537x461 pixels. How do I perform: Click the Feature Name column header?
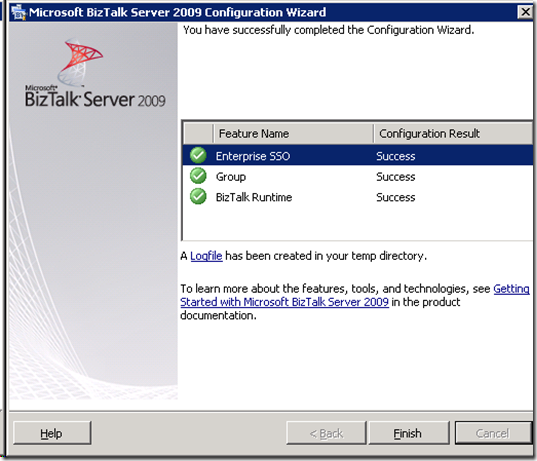(293, 134)
